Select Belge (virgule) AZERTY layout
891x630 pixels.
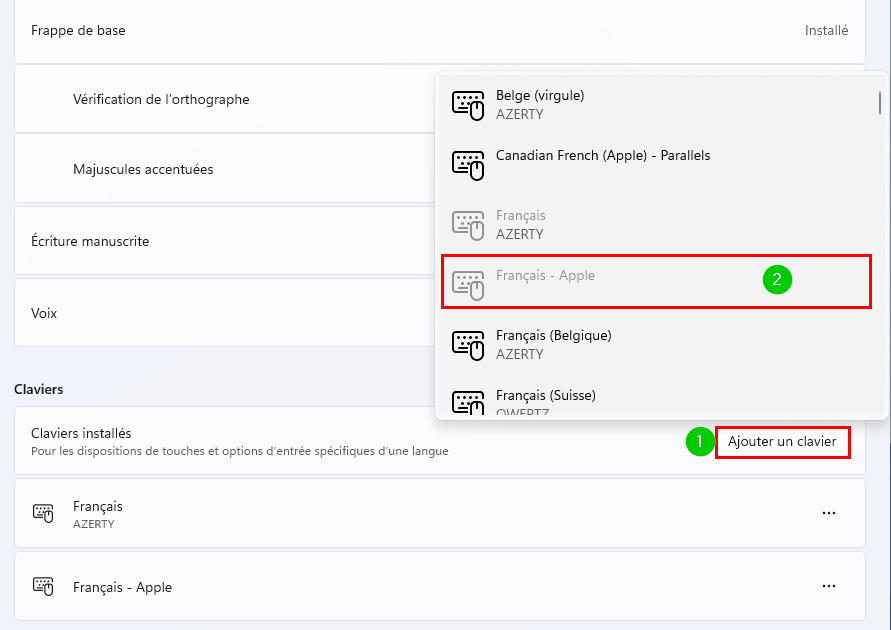[658, 105]
